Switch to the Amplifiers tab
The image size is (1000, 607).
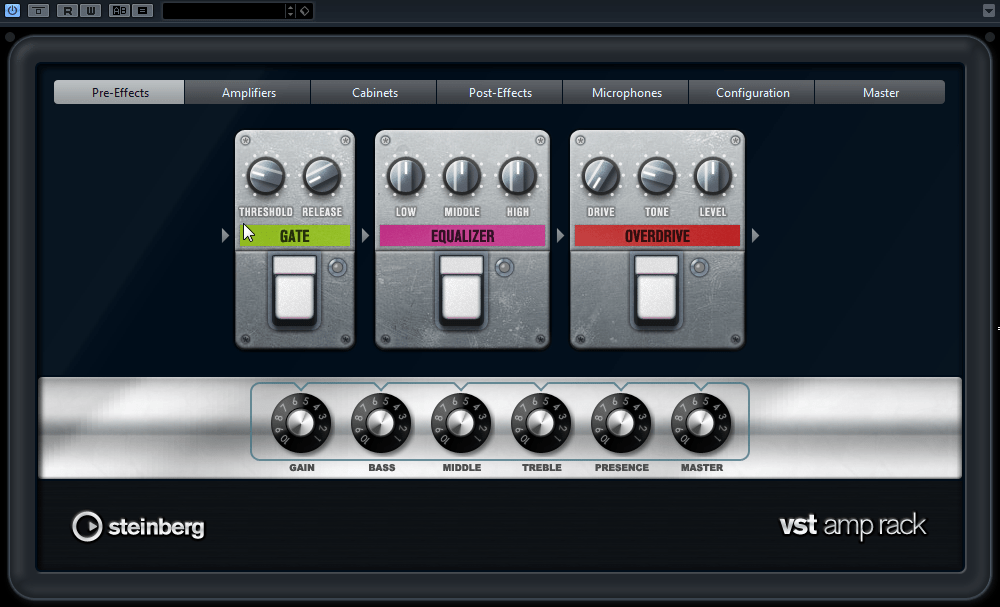[247, 92]
